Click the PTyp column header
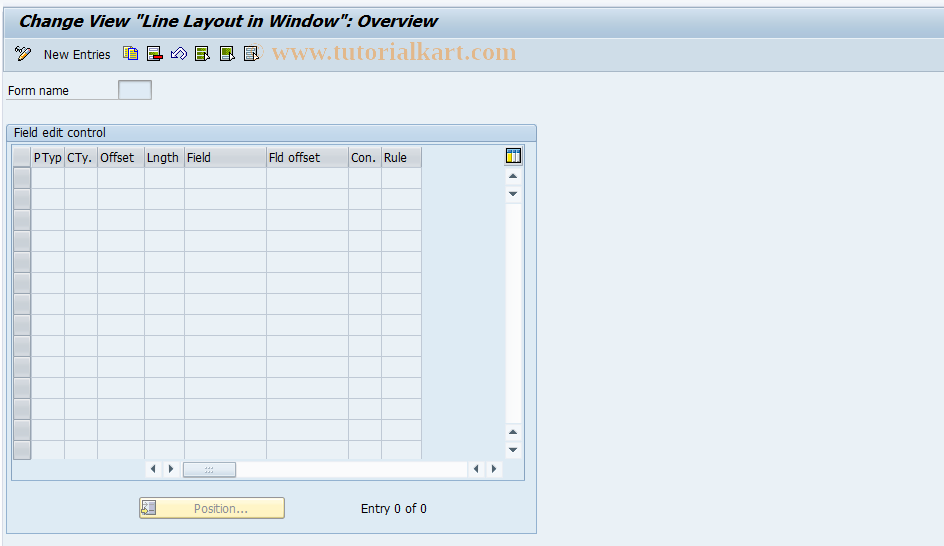Image resolution: width=944 pixels, height=546 pixels. [48, 158]
